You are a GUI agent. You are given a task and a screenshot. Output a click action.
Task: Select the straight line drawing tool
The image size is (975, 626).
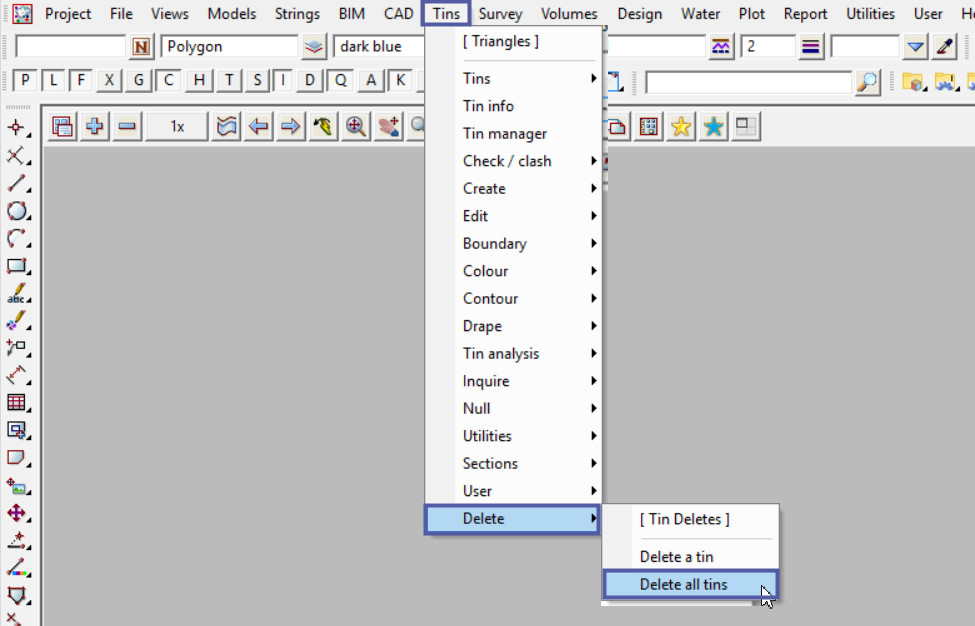tap(16, 183)
